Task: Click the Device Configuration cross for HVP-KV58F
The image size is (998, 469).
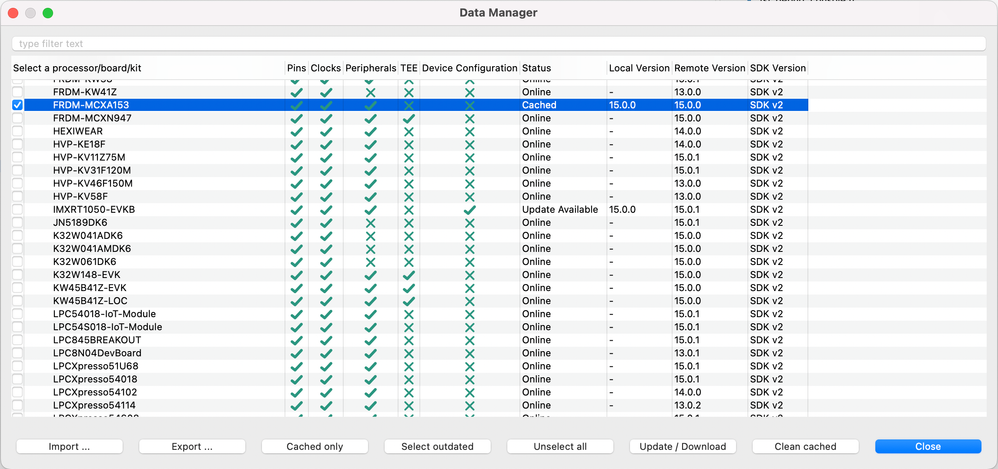Action: tap(470, 197)
